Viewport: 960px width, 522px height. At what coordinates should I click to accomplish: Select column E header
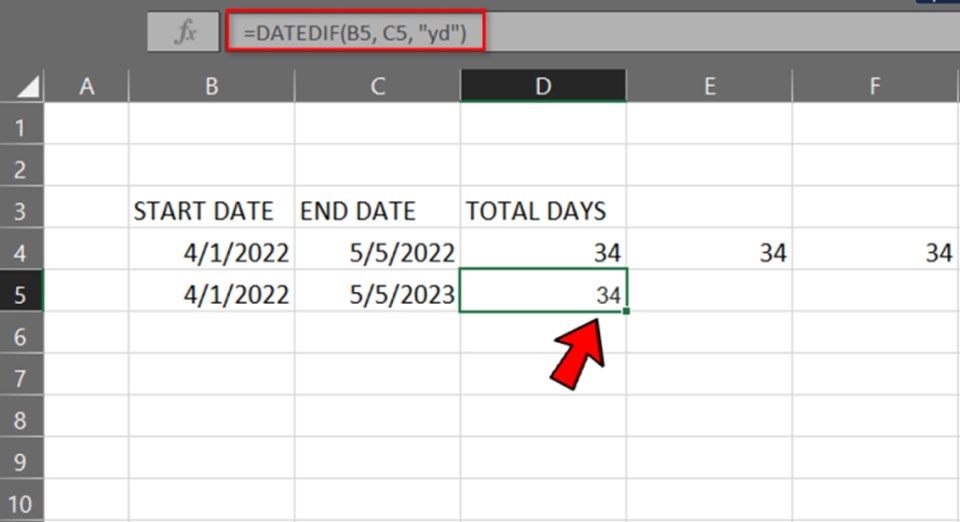(710, 86)
